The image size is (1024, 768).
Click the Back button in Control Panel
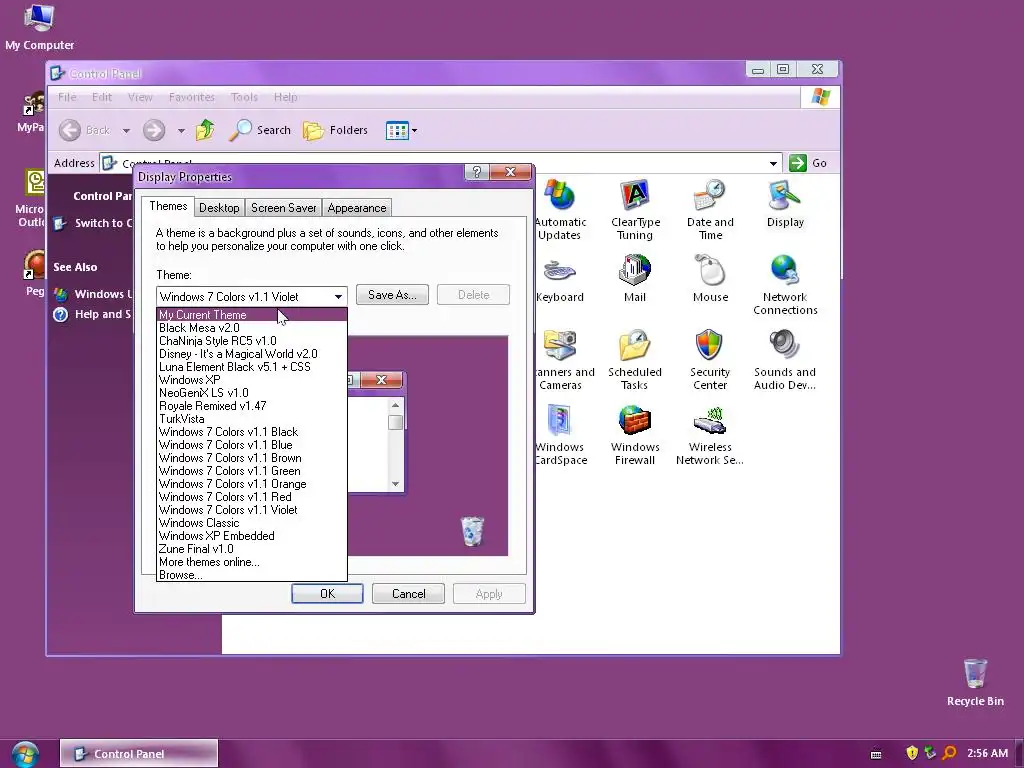pyautogui.click(x=85, y=130)
